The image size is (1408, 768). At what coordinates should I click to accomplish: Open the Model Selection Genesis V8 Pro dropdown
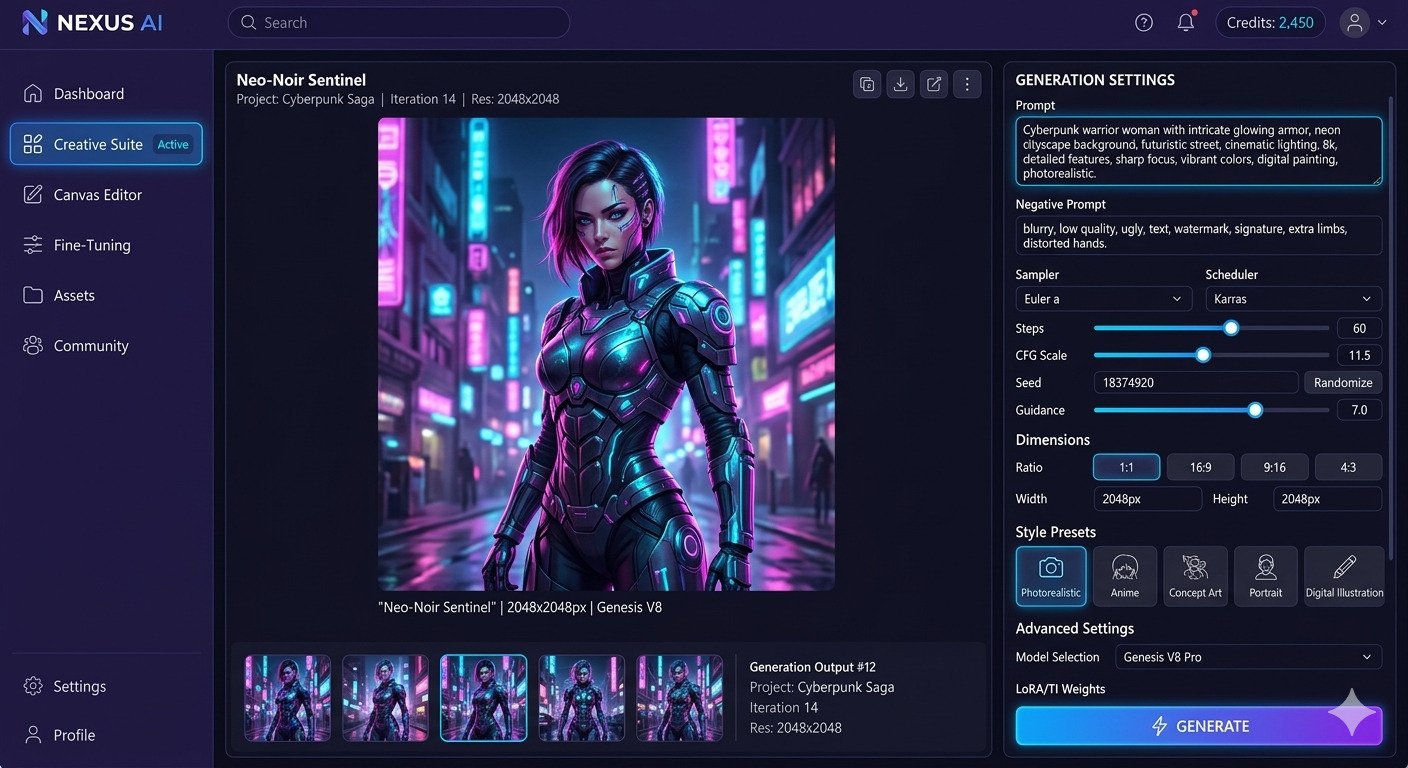[x=1249, y=657]
